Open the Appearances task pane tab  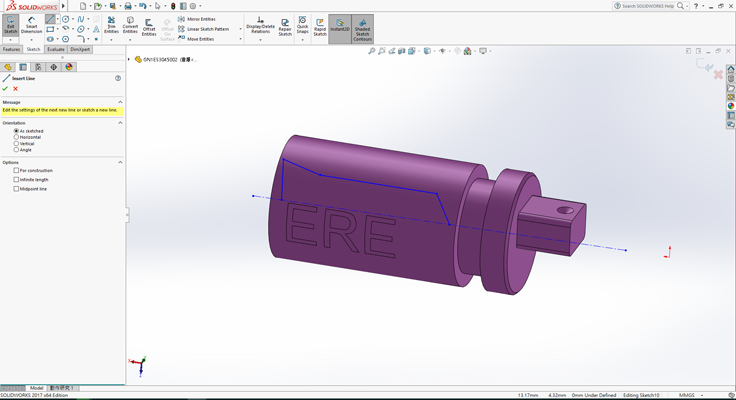point(731,106)
